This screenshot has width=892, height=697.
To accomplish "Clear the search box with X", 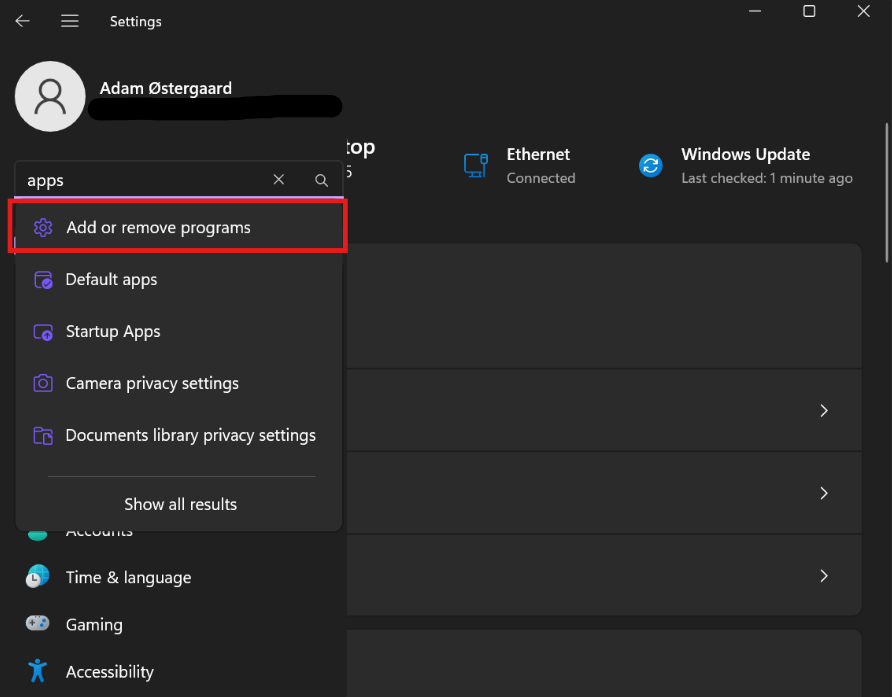I will point(279,180).
